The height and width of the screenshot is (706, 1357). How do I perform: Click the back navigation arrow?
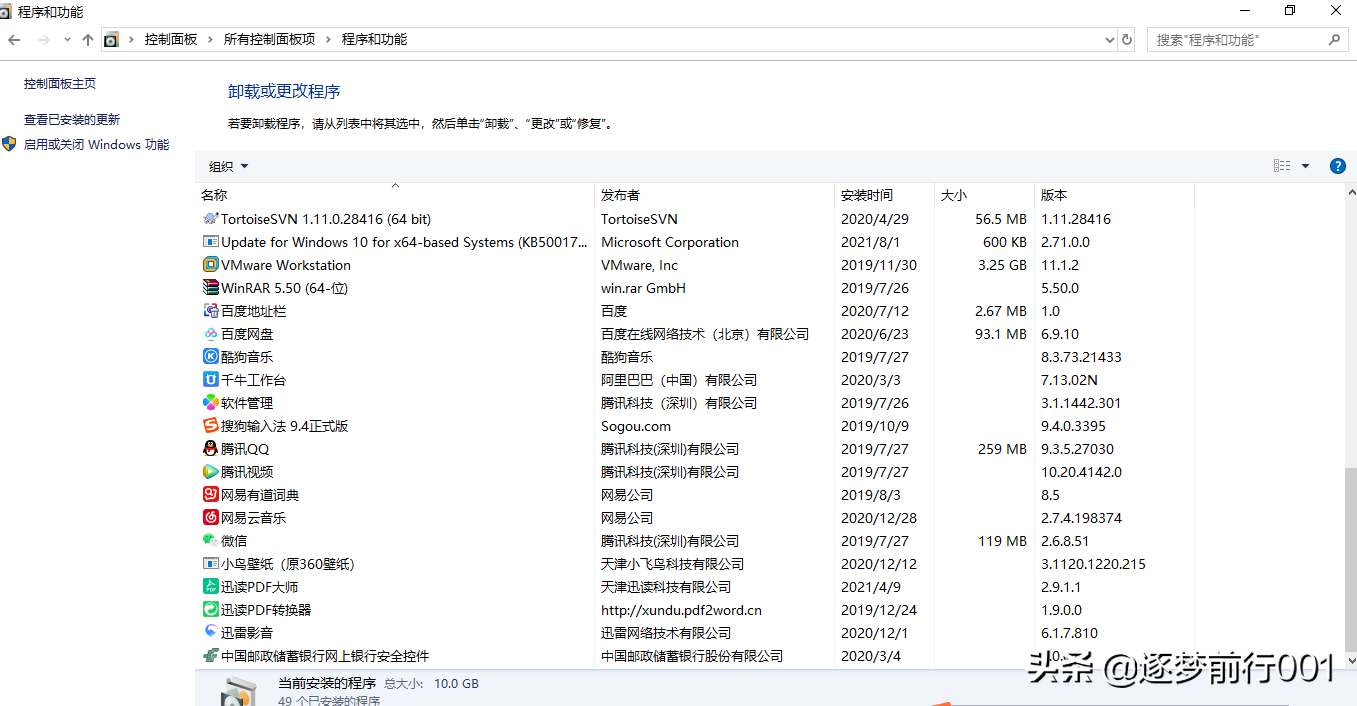14,40
